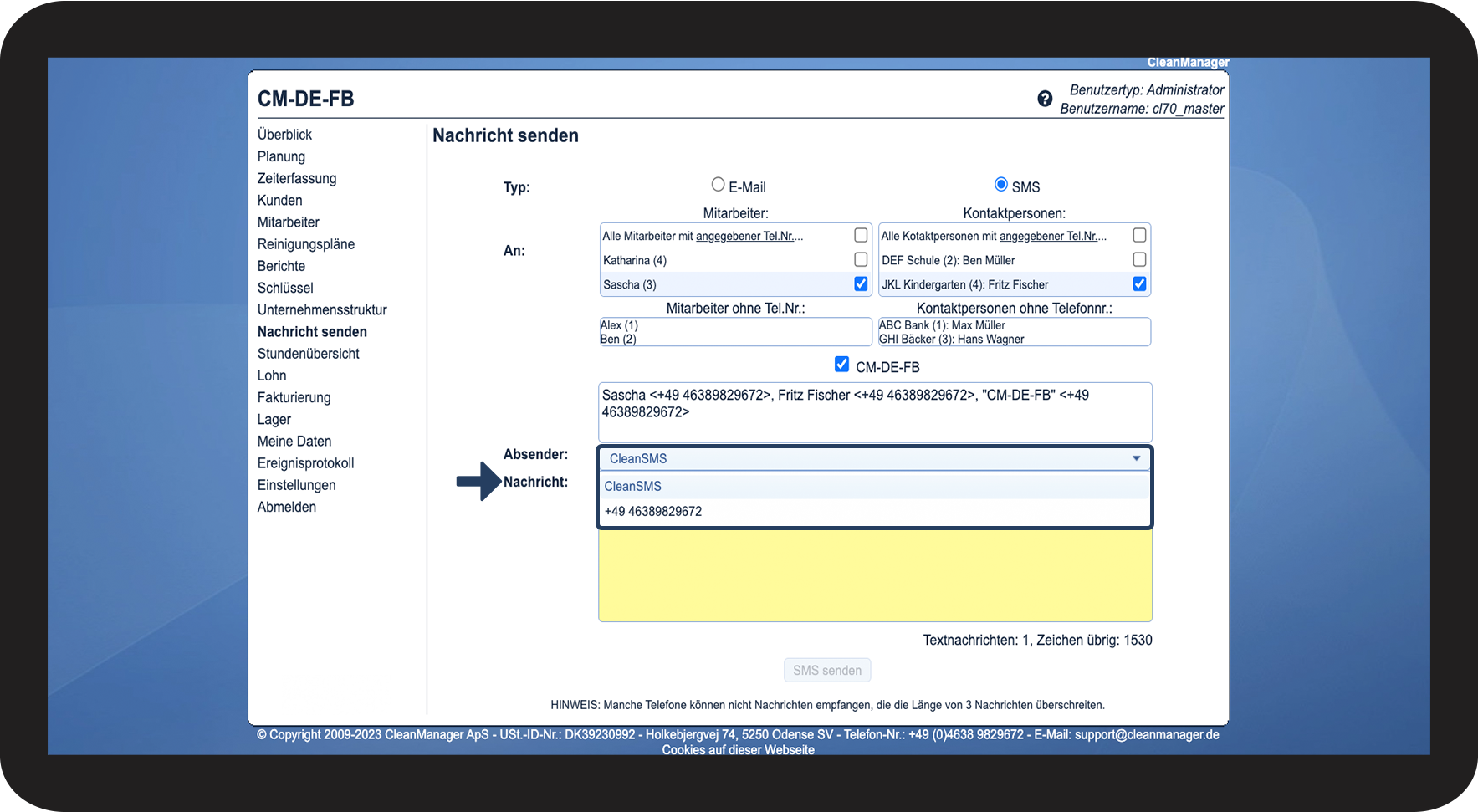1478x812 pixels.
Task: Select the E-Mail radio button
Action: (x=718, y=185)
